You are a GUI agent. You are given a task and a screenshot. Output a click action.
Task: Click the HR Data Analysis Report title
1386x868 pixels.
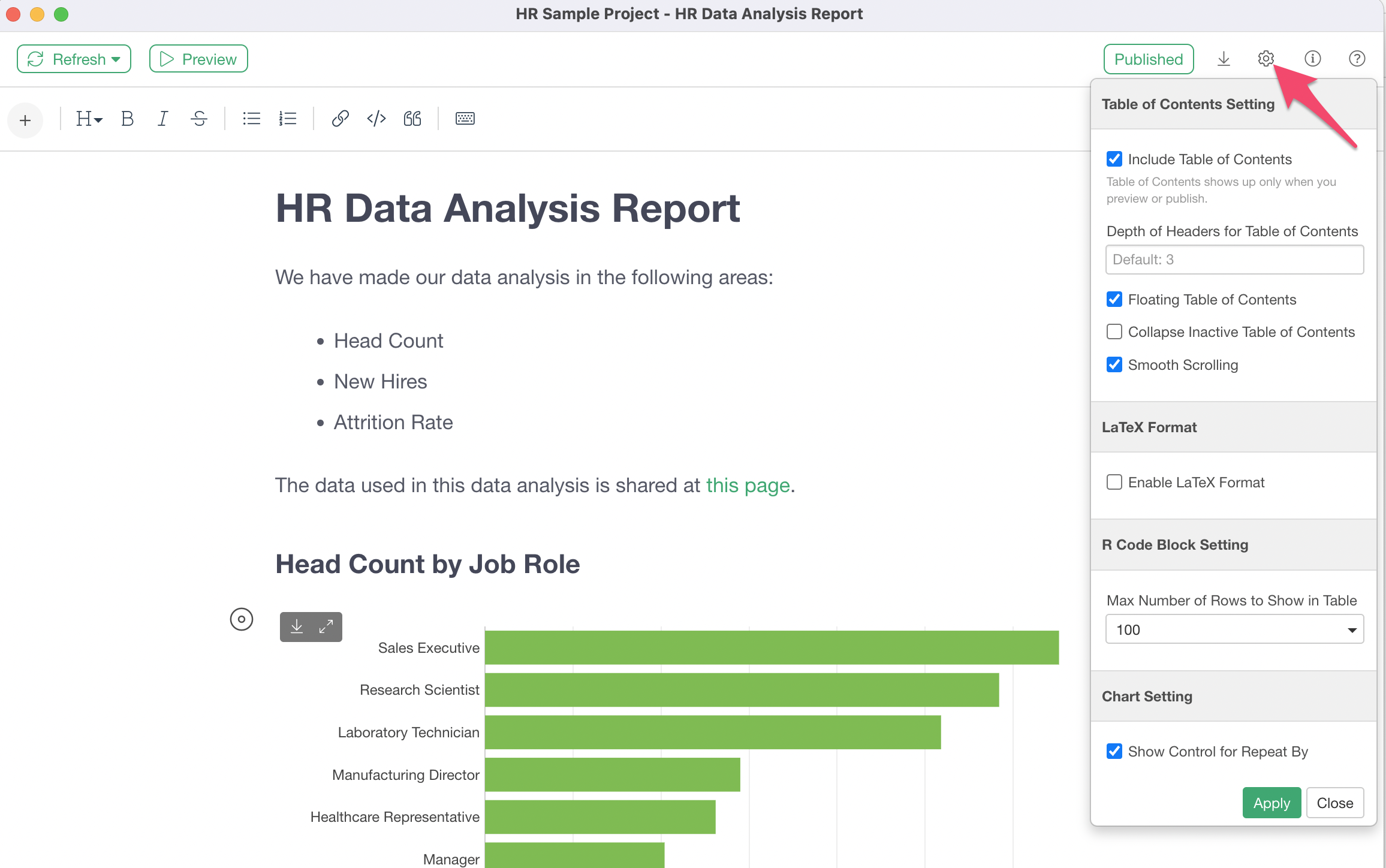508,209
